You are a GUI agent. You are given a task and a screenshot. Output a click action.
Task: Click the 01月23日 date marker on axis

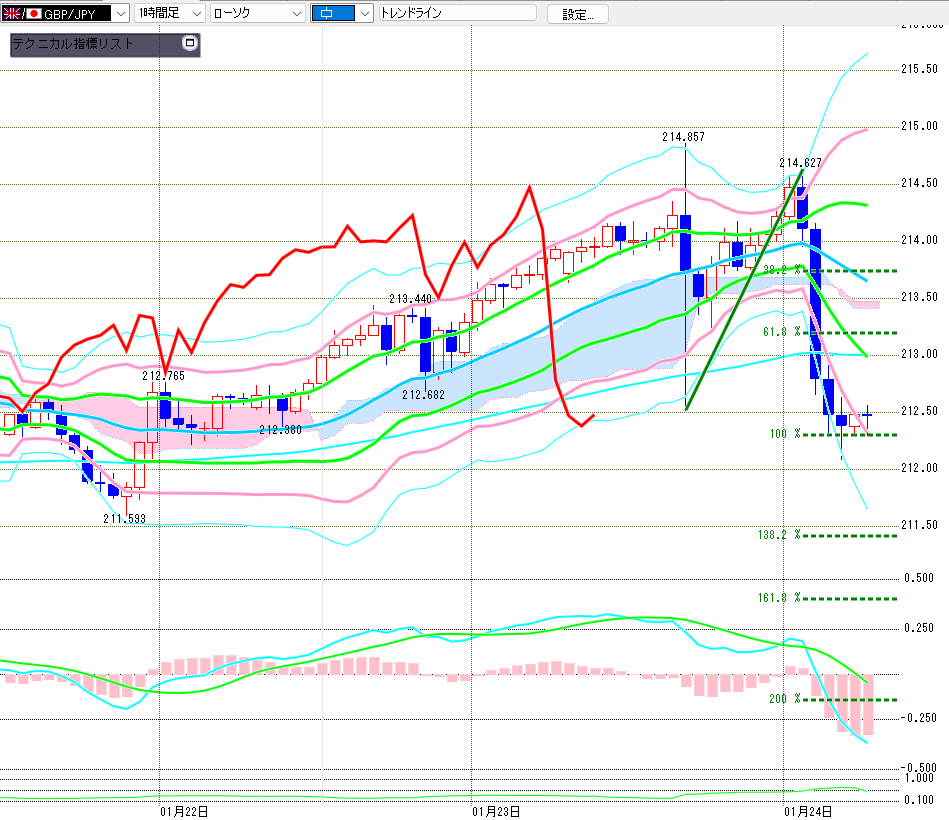497,810
